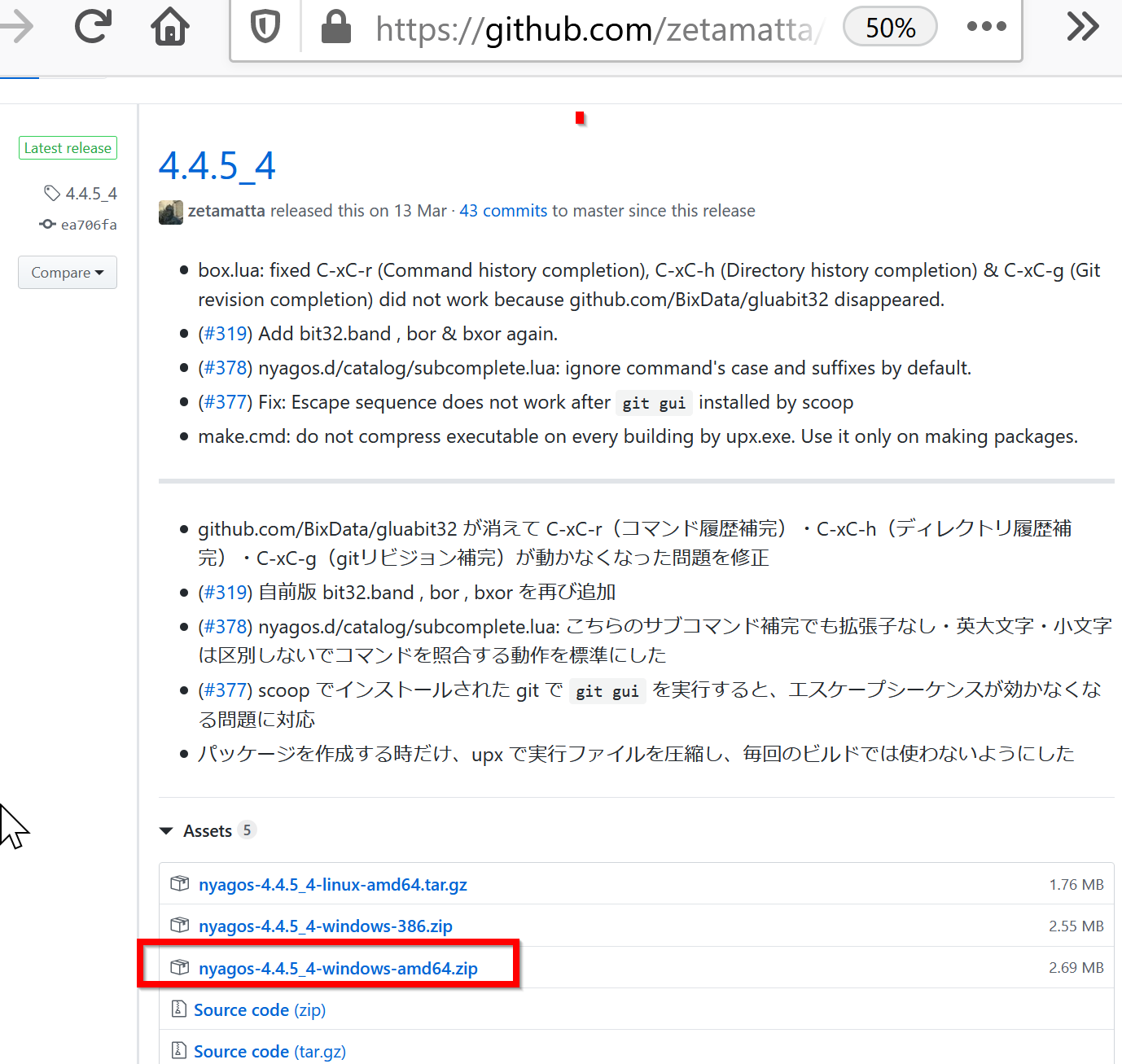View the 43 commits link

click(503, 211)
